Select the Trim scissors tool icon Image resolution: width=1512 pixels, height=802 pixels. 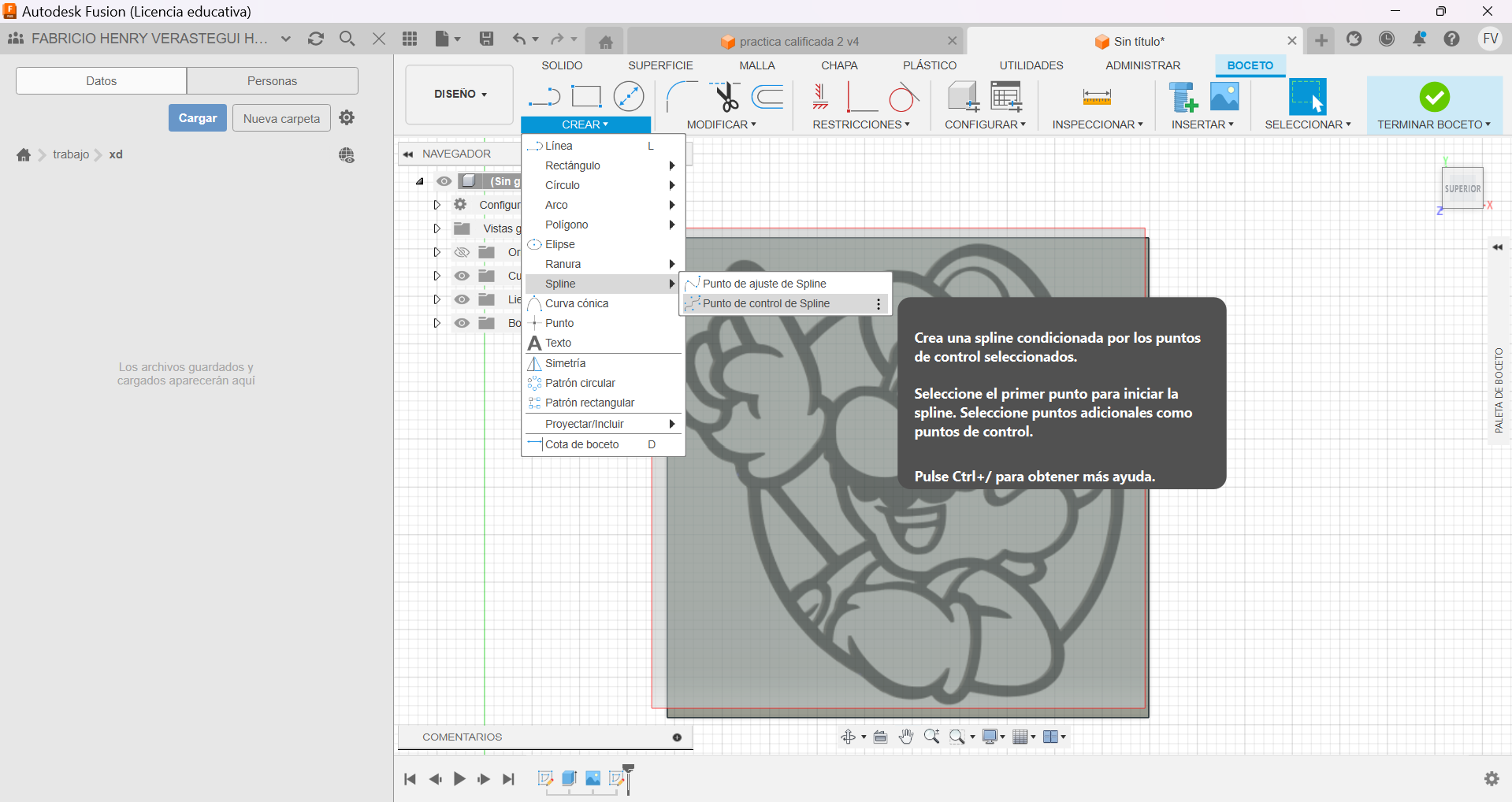[x=726, y=96]
